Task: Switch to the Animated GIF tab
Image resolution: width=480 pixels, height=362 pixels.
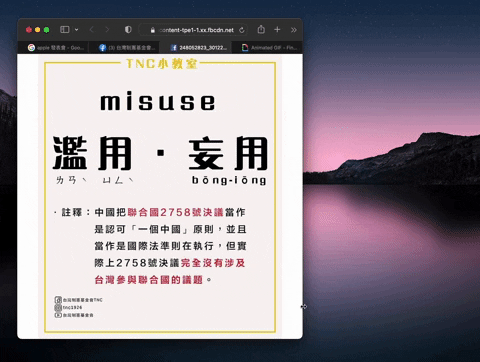Action: pyautogui.click(x=267, y=48)
